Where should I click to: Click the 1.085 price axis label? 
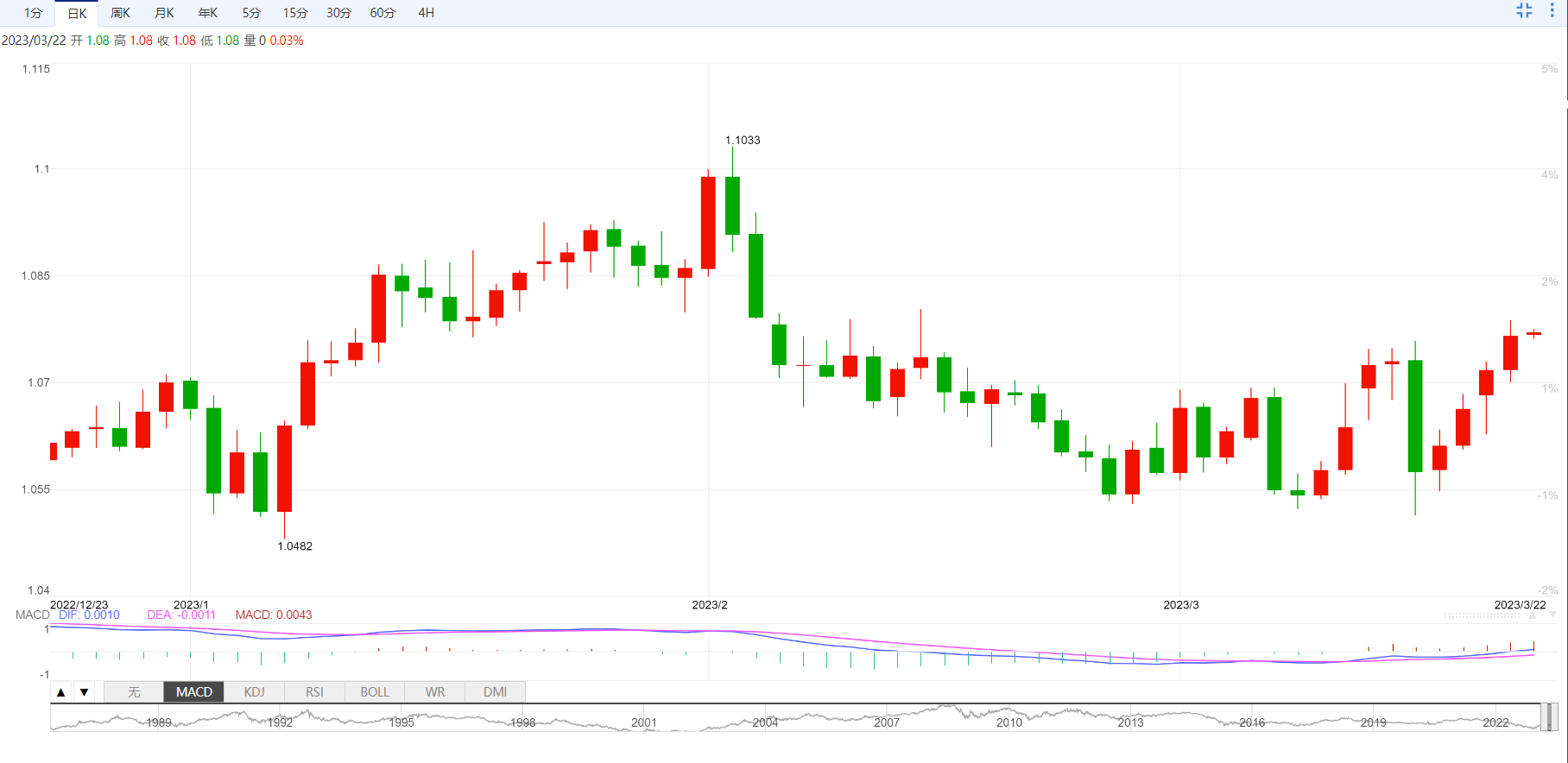(x=36, y=276)
